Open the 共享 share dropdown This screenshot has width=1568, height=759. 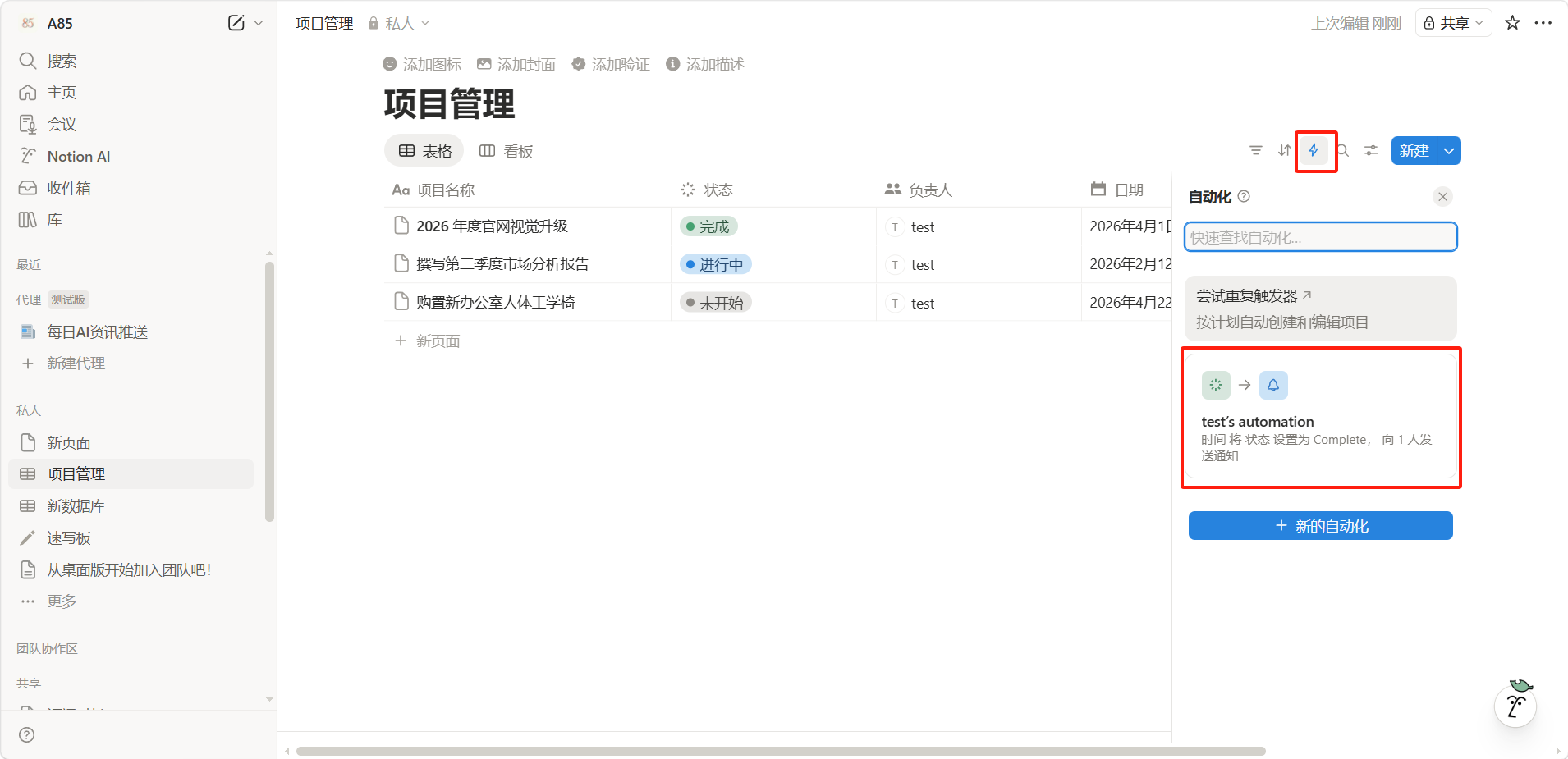(1453, 23)
